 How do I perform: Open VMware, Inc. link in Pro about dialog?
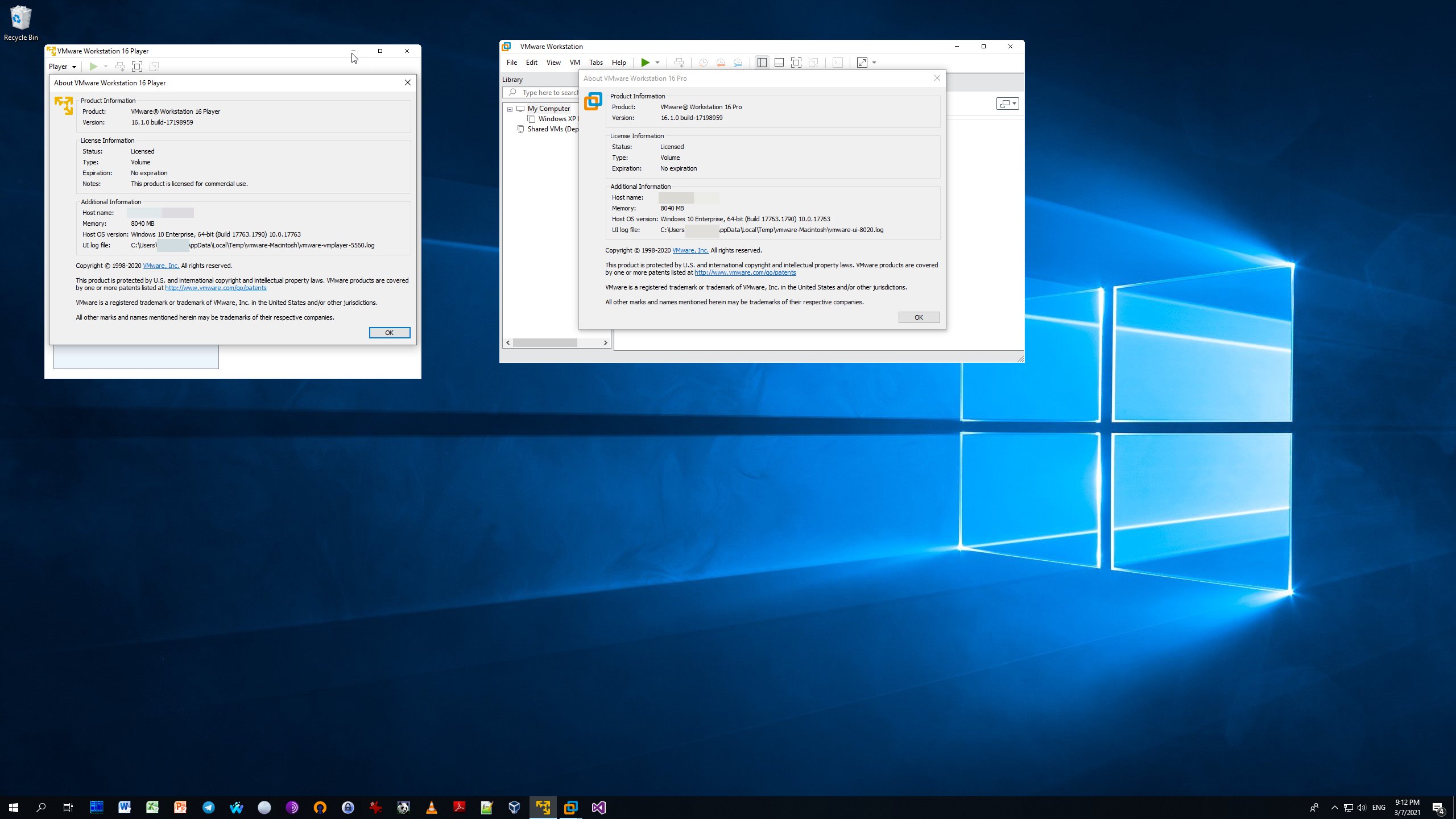point(690,250)
